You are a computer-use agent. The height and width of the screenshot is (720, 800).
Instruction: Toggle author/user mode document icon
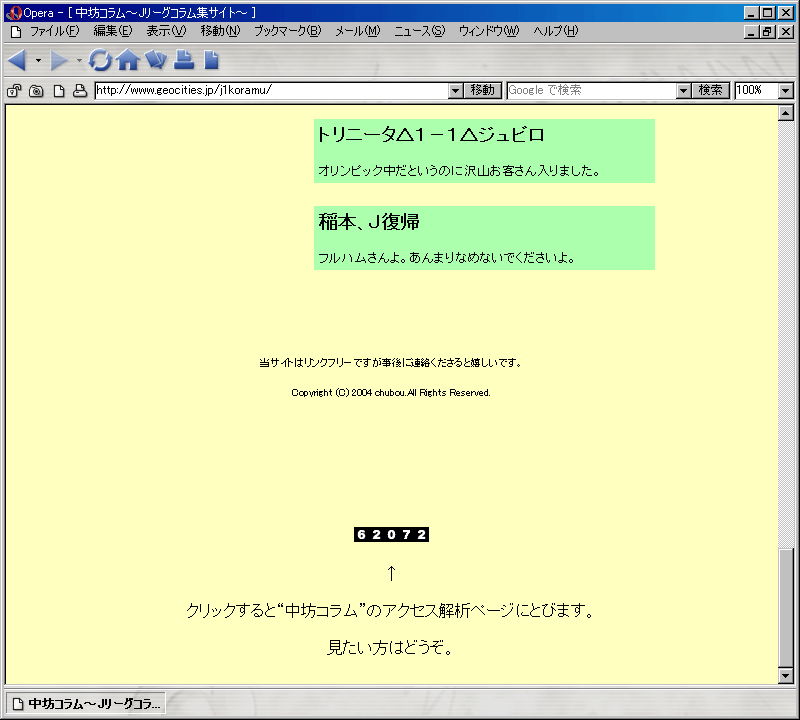59,91
